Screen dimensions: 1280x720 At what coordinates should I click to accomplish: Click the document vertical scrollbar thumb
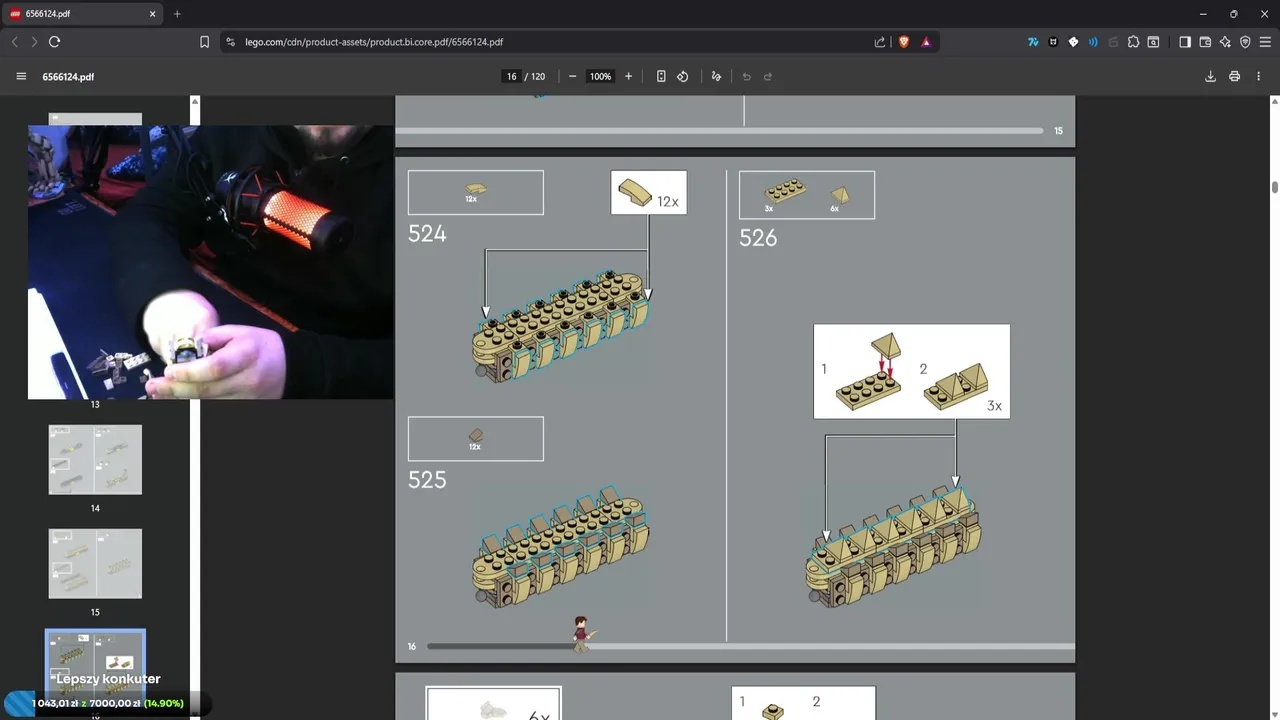click(x=1275, y=188)
